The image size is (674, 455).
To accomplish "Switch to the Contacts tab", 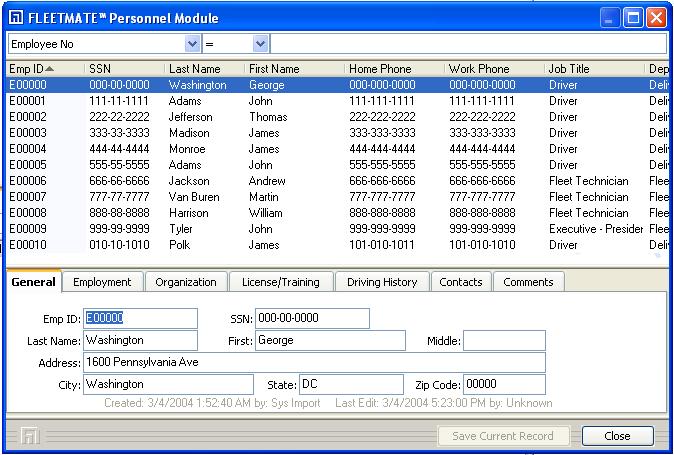I will [x=461, y=282].
